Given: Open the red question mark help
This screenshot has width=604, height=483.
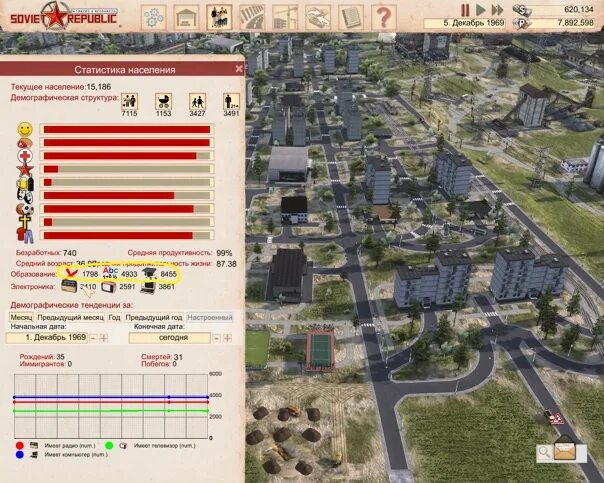Looking at the screenshot, I should pyautogui.click(x=384, y=17).
